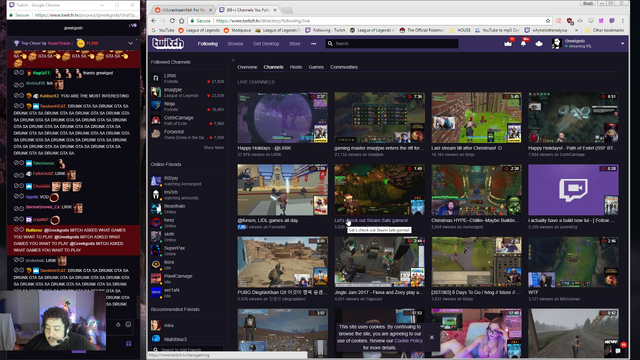Open Ninja avatar in Followed Channels
640x360 pixels.
pos(156,106)
